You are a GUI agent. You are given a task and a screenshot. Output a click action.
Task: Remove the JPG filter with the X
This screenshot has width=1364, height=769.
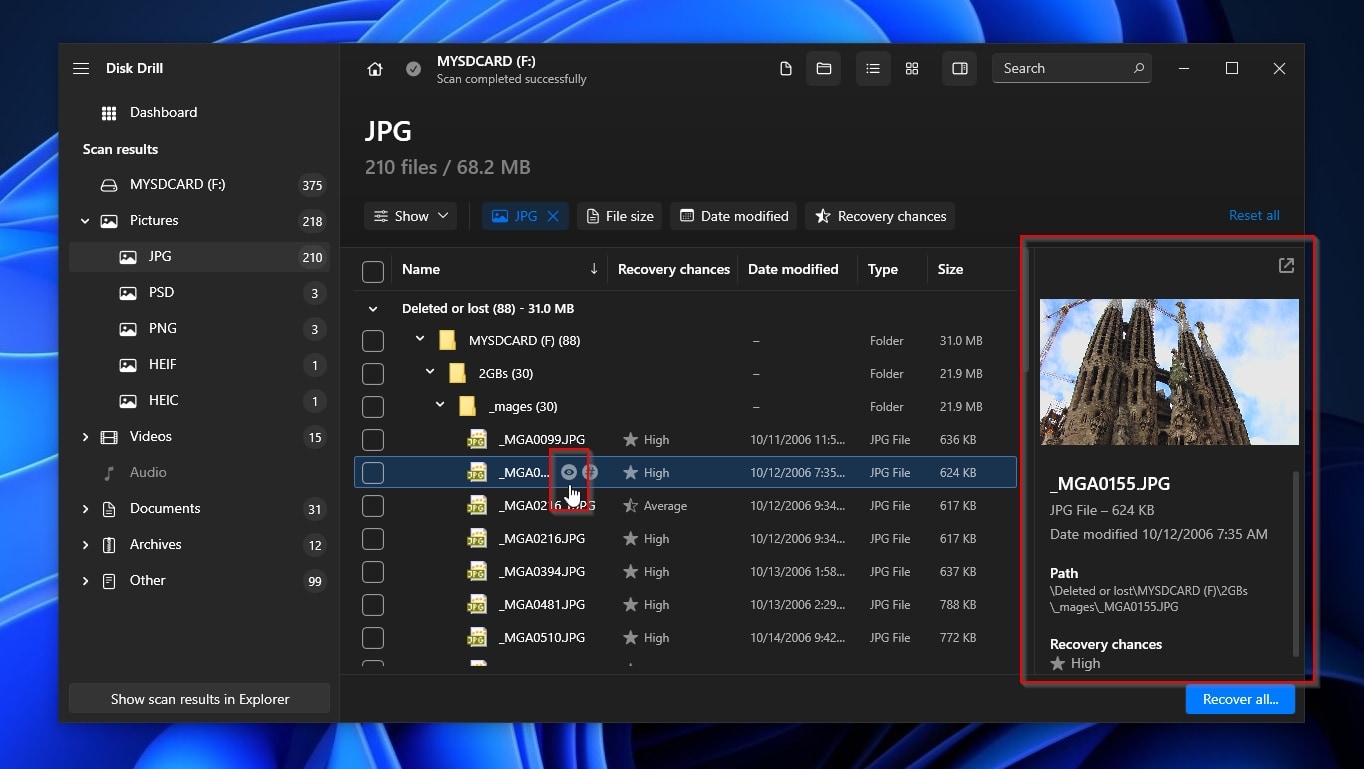552,216
